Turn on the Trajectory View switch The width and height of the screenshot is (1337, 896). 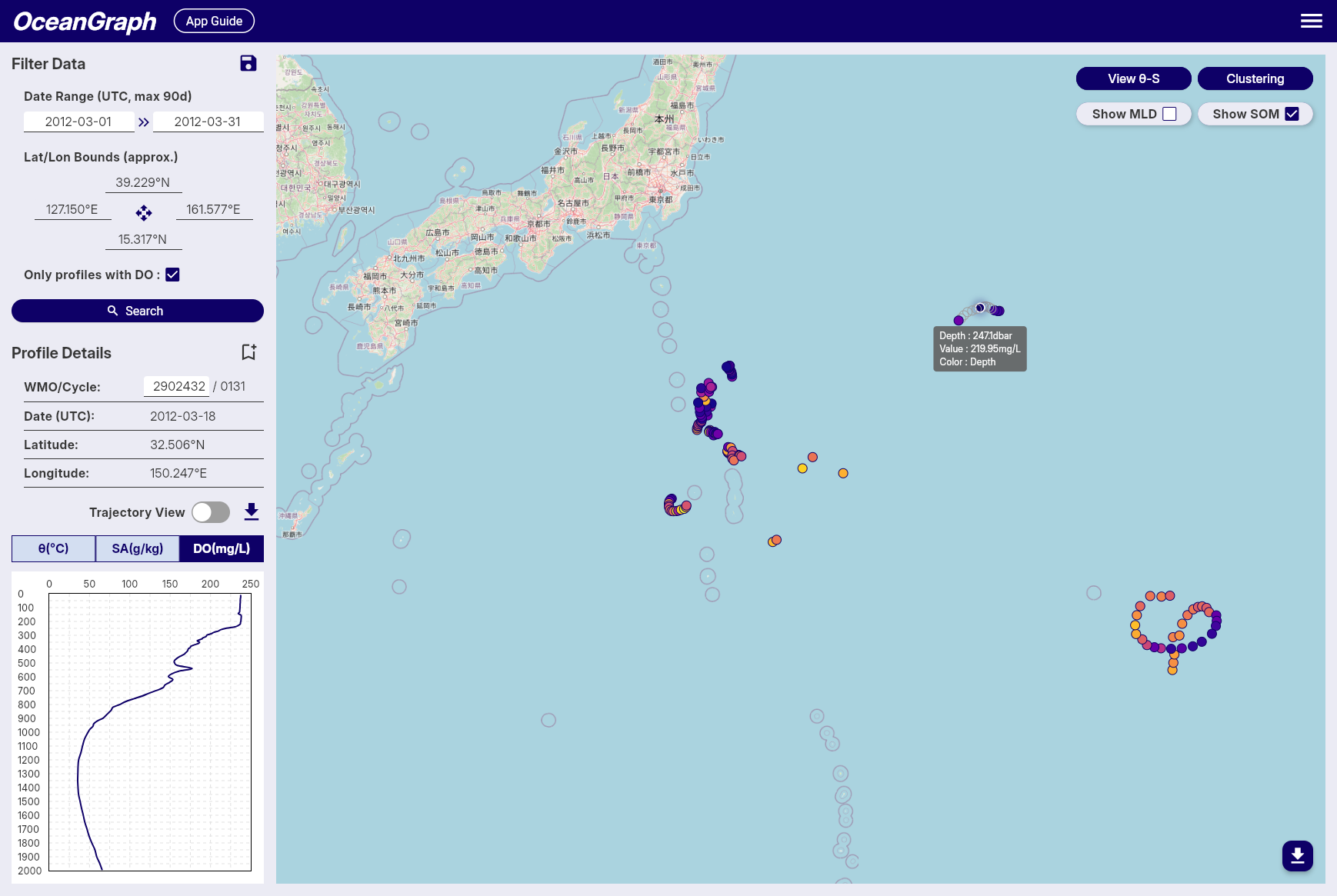211,512
